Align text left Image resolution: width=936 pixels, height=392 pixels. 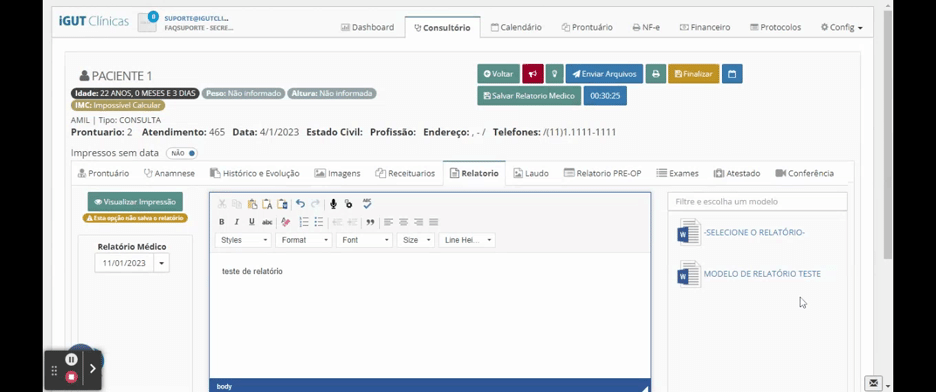click(389, 222)
